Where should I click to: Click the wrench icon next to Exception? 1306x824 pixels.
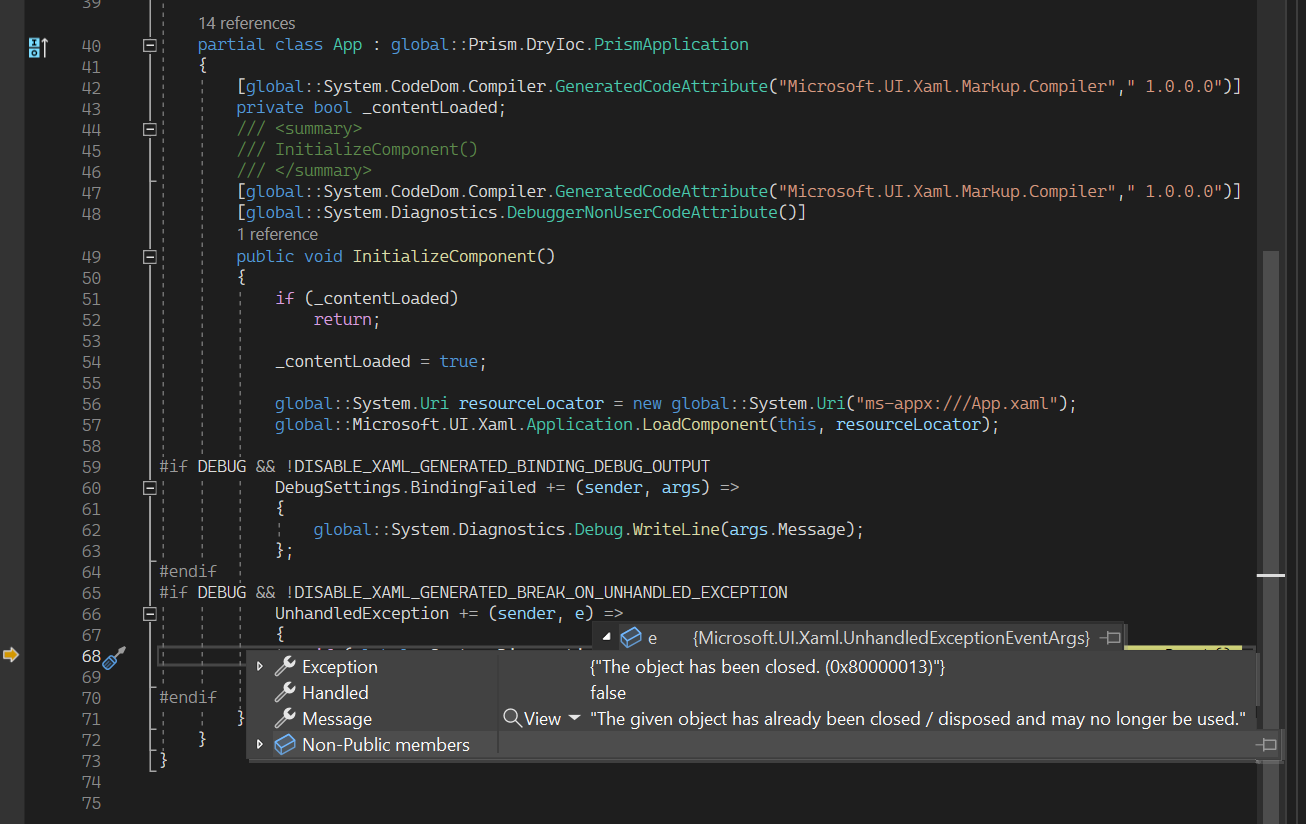[x=285, y=667]
